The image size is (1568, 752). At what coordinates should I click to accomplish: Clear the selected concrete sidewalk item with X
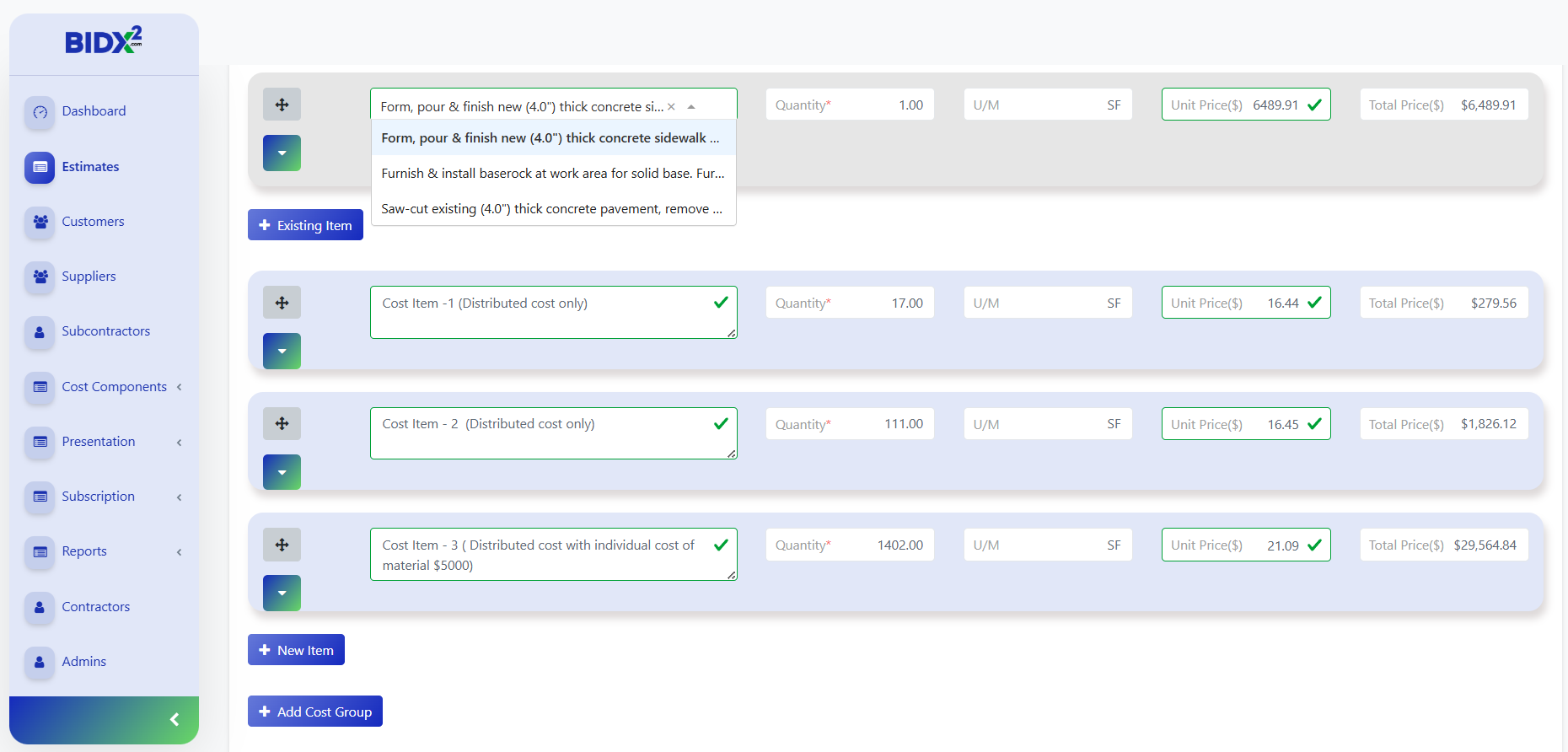click(671, 107)
